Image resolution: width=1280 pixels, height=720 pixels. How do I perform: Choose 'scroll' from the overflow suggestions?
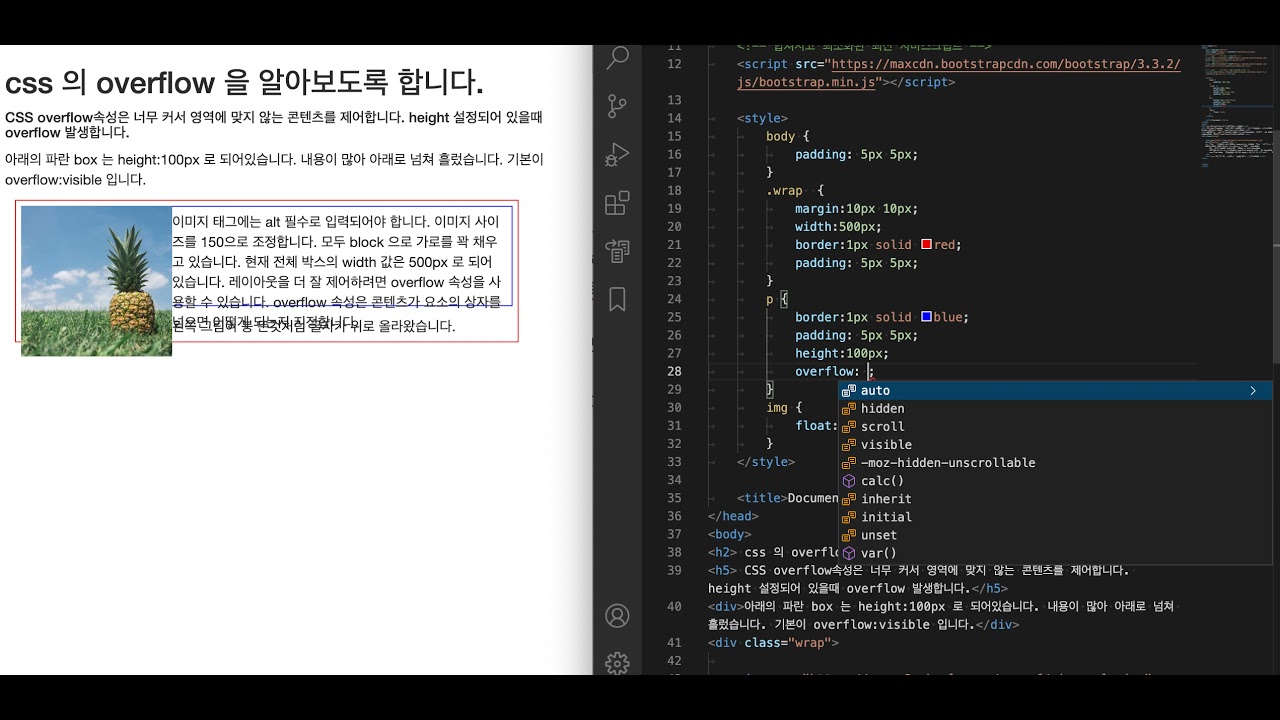coord(1055,426)
